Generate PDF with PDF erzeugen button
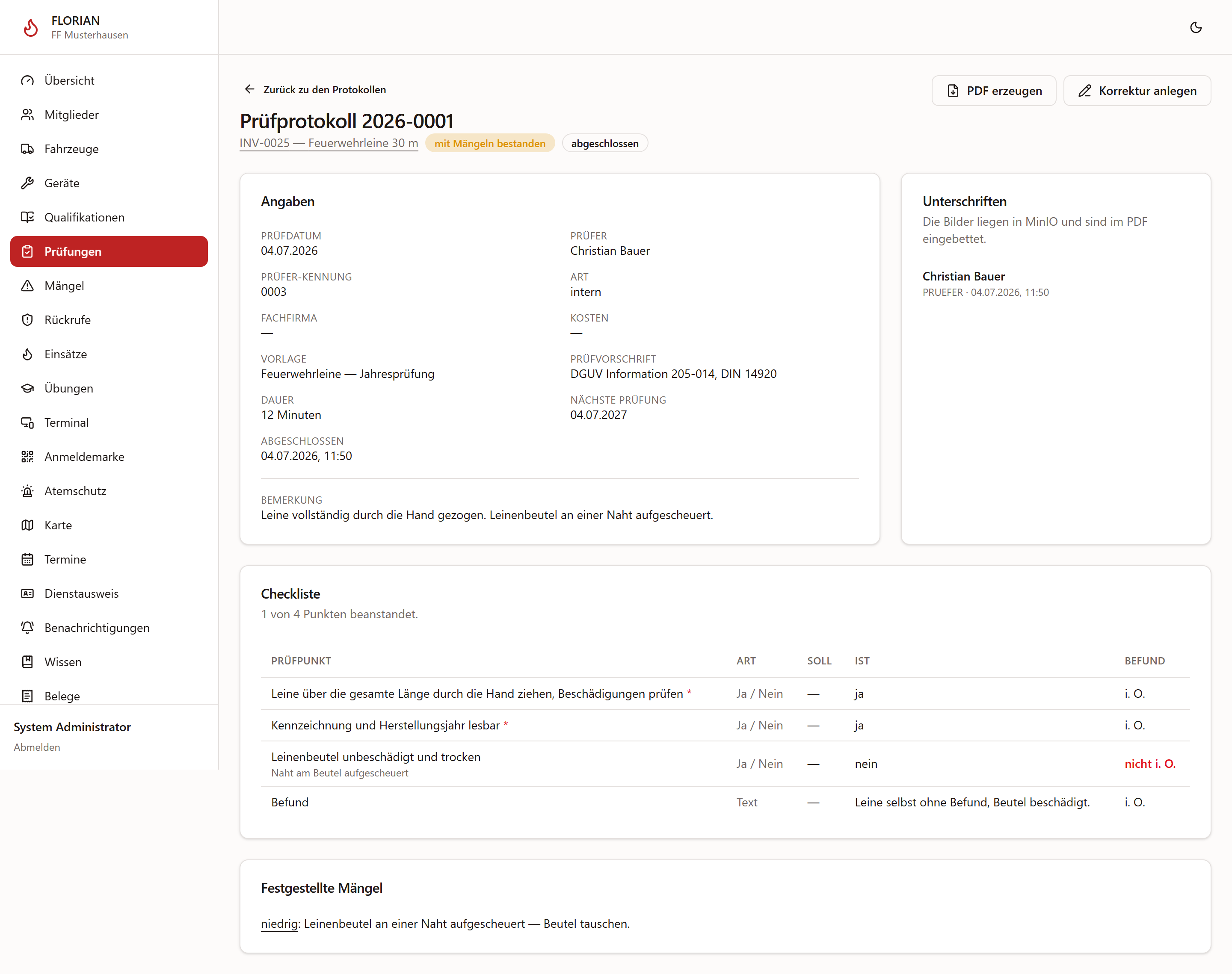 994,91
